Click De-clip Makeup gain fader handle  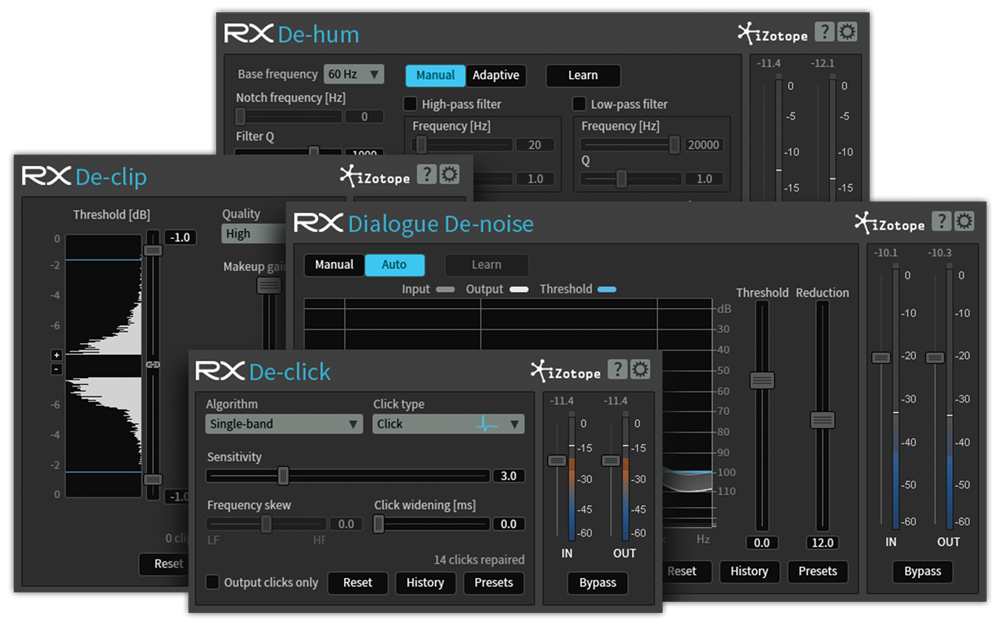(269, 285)
